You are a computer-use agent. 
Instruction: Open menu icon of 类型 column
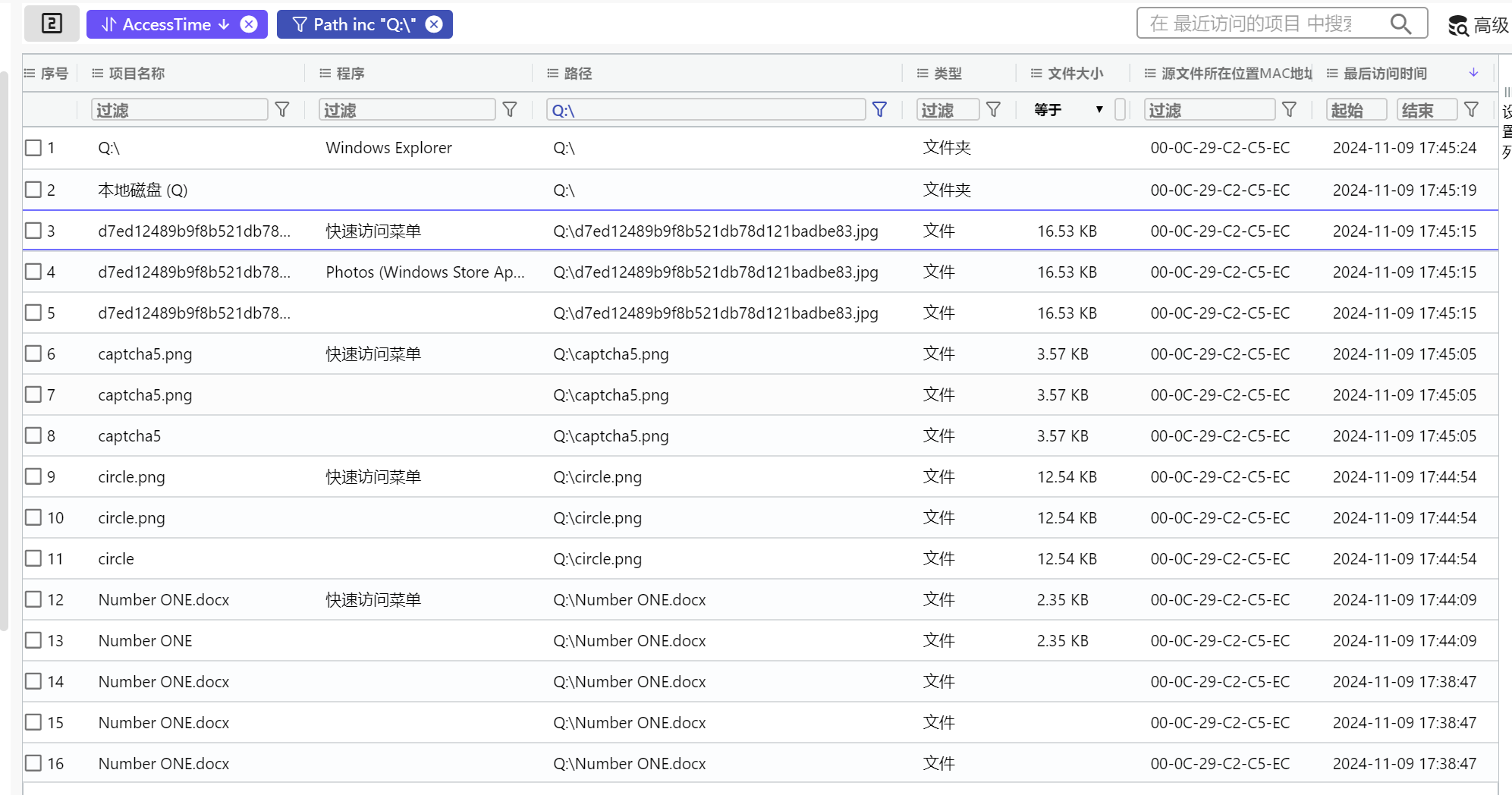[x=923, y=74]
